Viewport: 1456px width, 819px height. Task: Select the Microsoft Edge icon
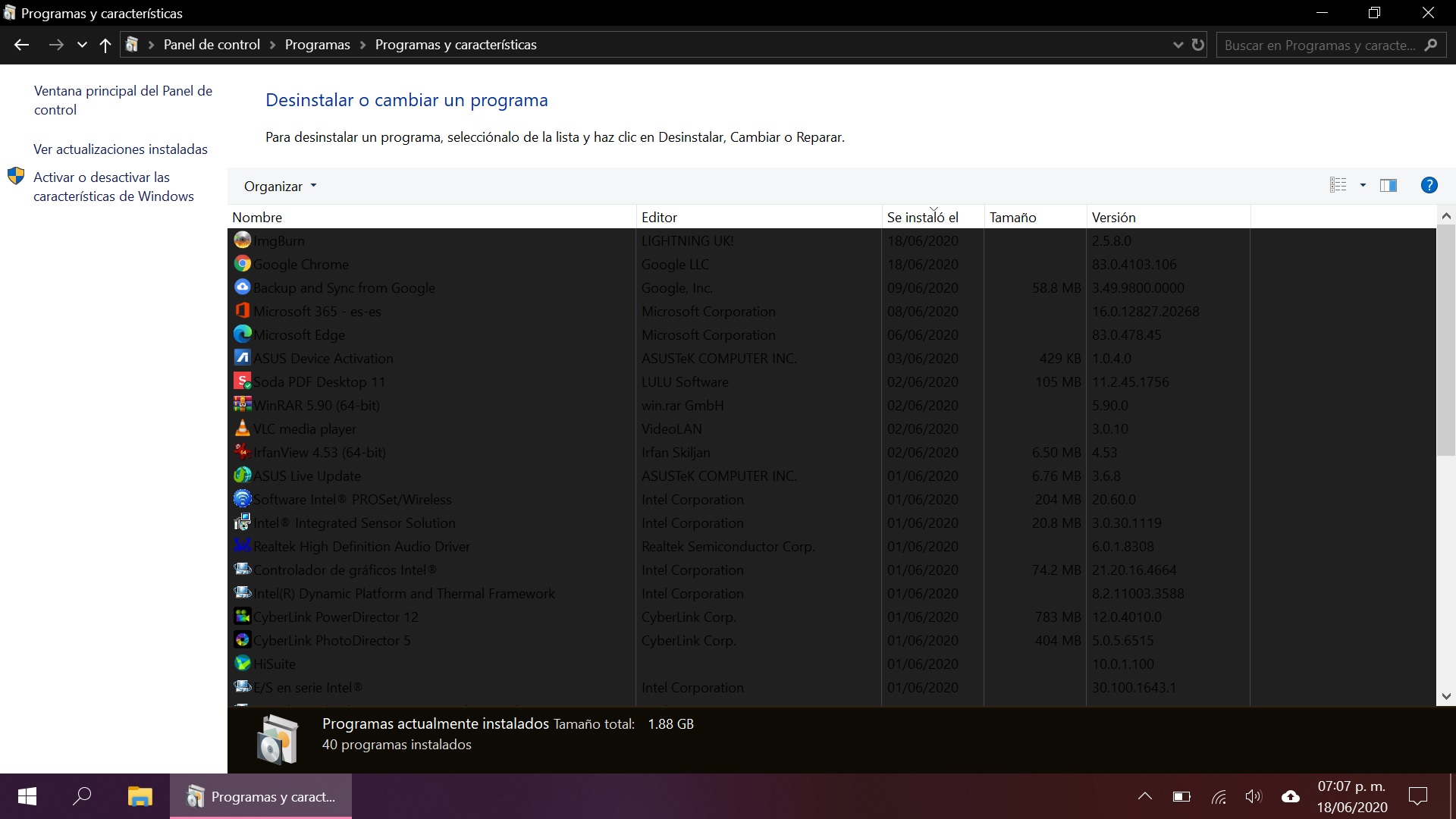243,334
